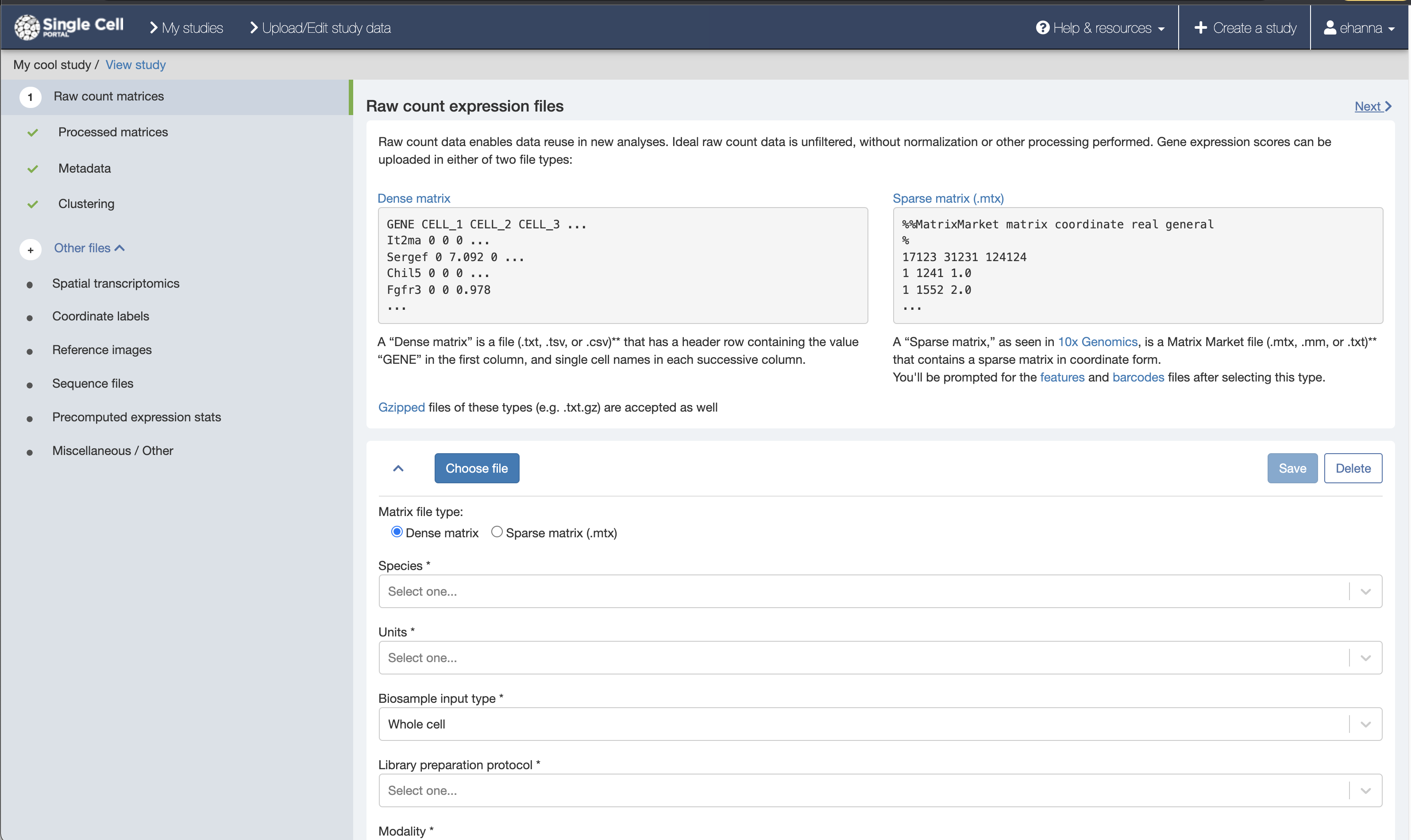
Task: Click the step 1 circle for Raw count matrices
Action: pyautogui.click(x=31, y=97)
